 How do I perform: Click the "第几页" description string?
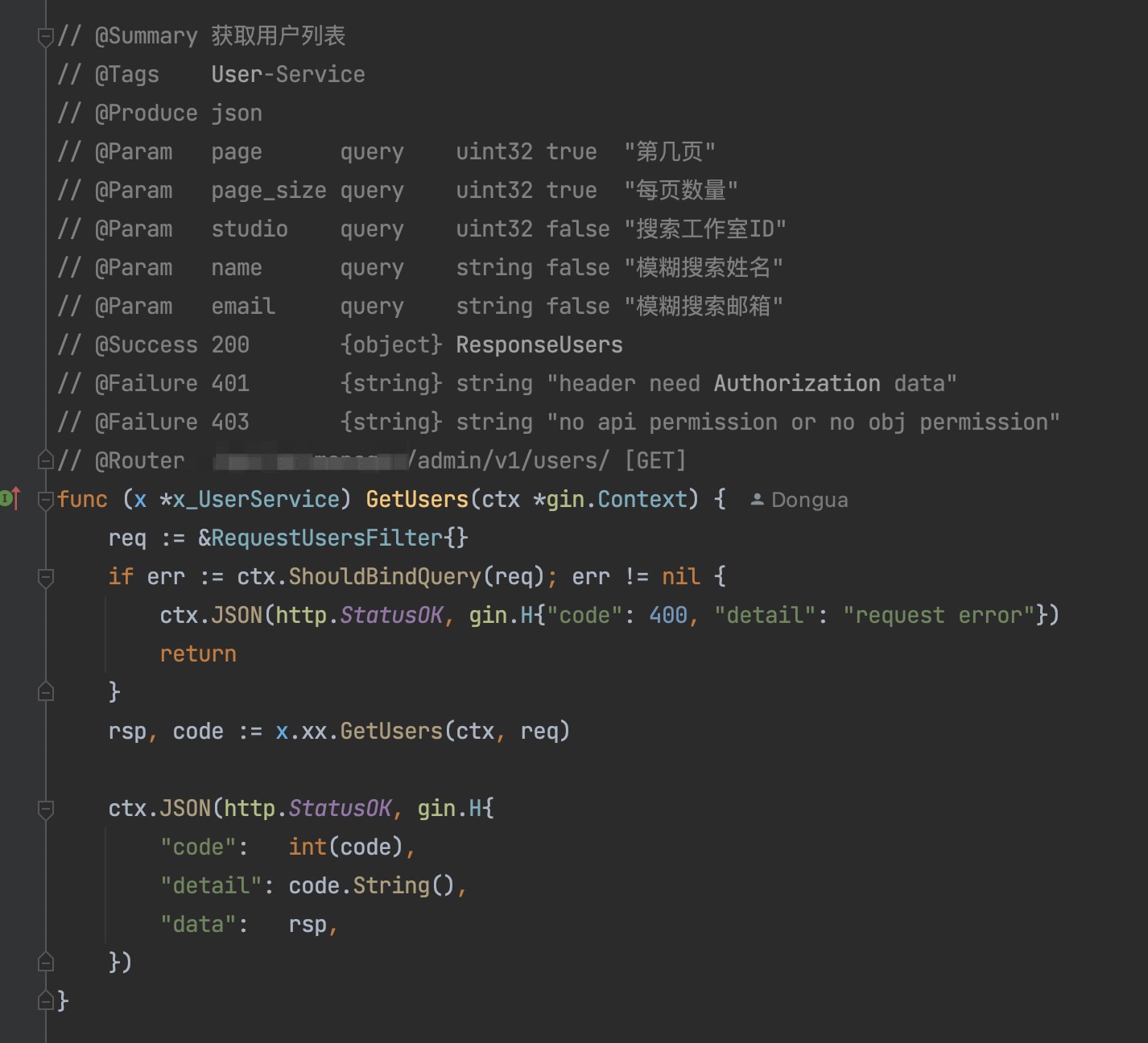[670, 151]
